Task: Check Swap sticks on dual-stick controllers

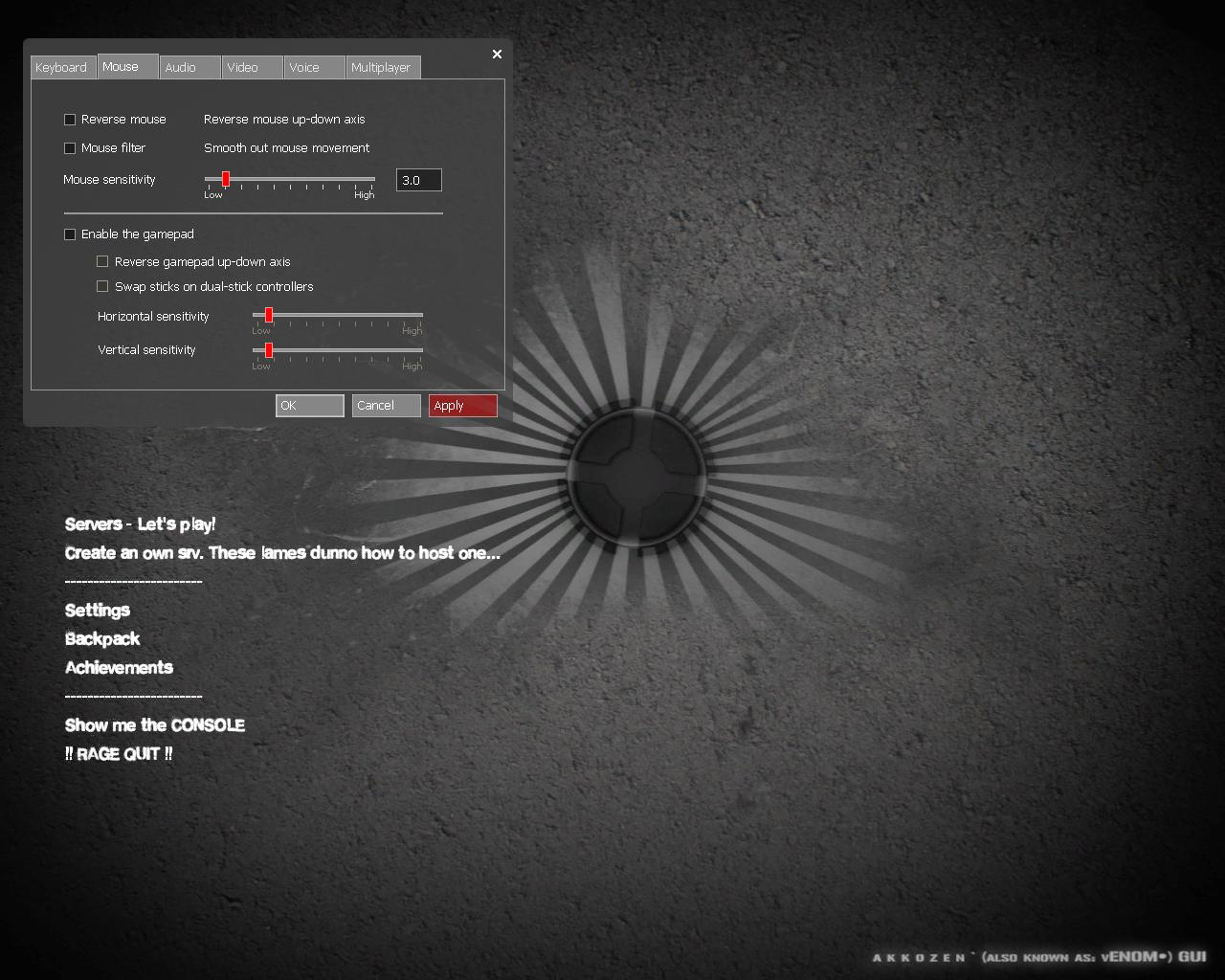Action: click(x=102, y=285)
